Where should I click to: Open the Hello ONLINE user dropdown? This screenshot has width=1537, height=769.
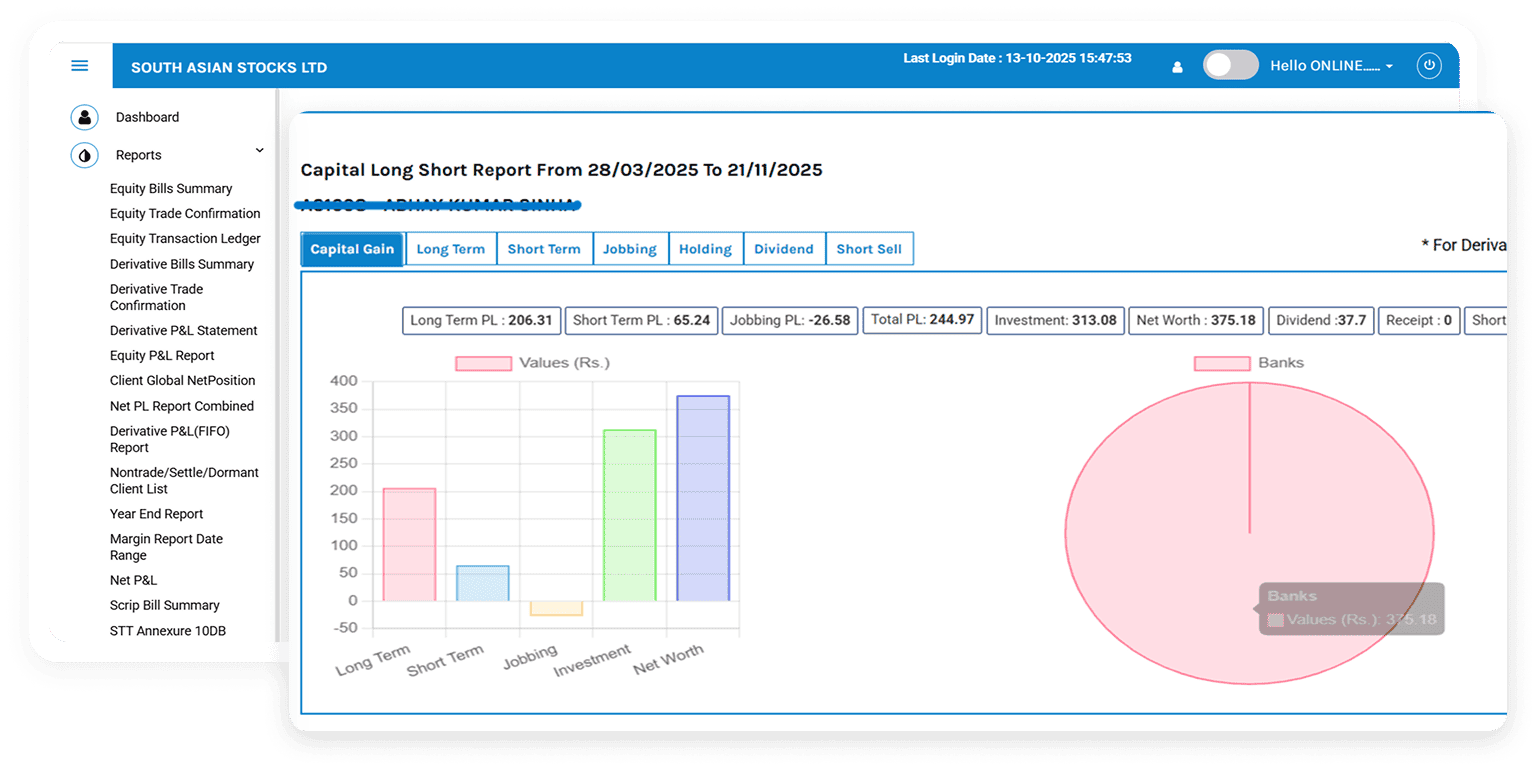(1331, 66)
